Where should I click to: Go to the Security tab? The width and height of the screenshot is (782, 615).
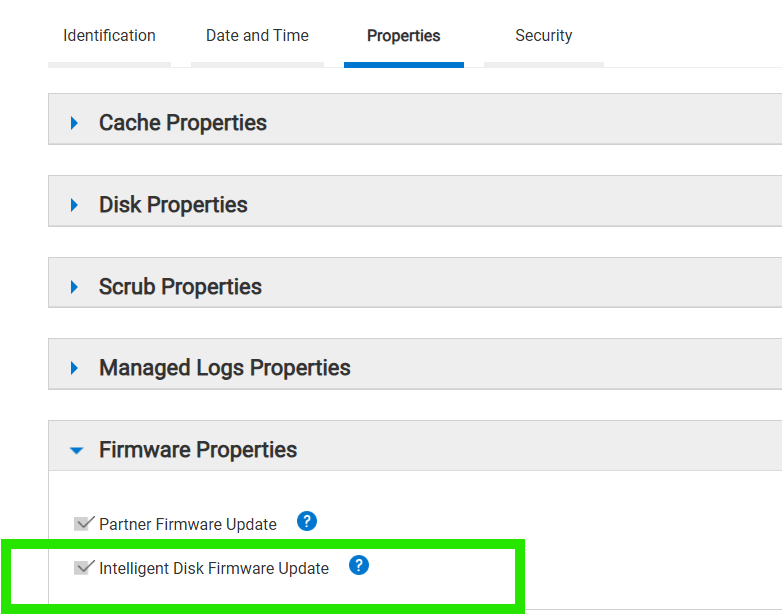click(543, 36)
